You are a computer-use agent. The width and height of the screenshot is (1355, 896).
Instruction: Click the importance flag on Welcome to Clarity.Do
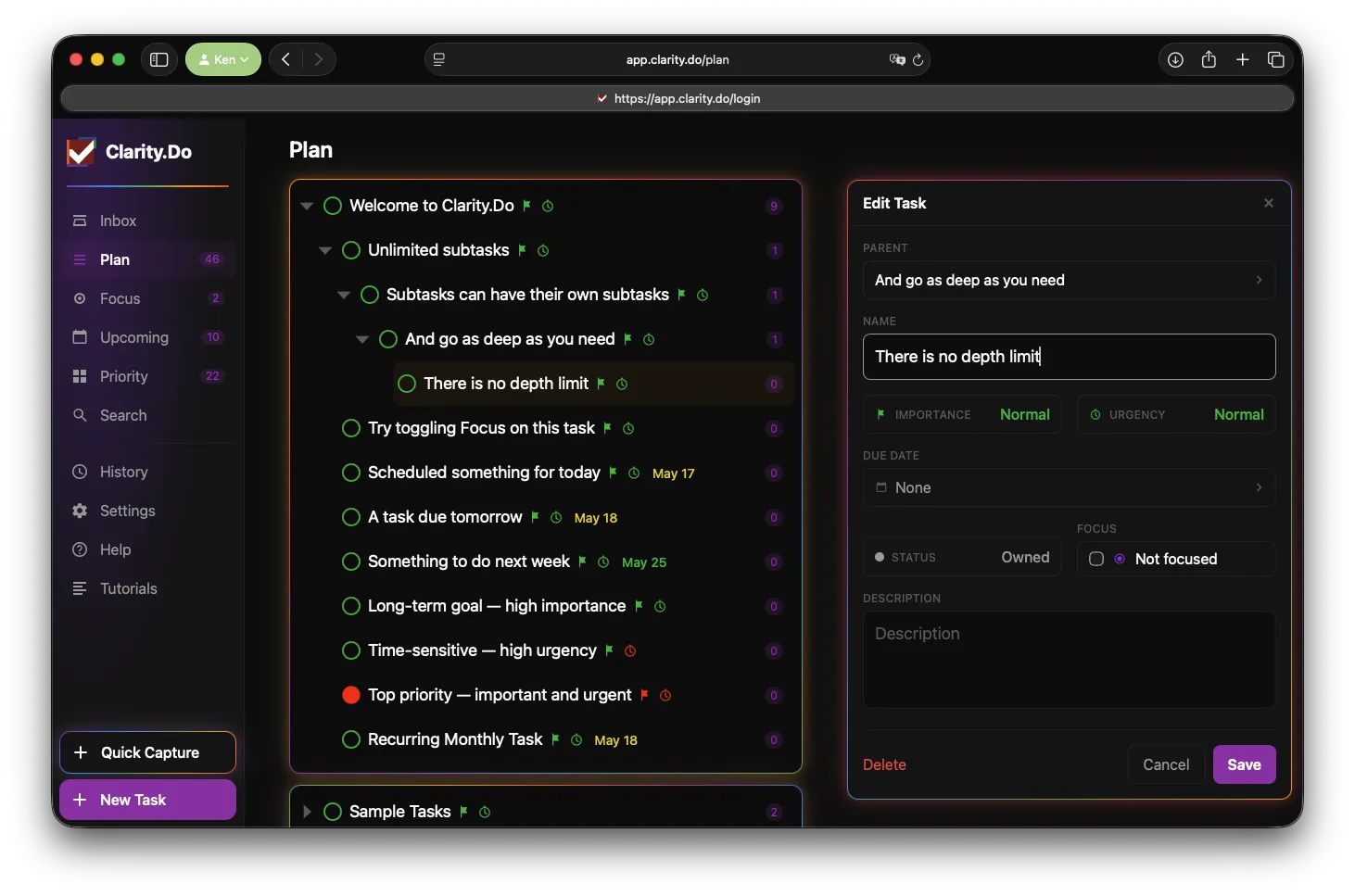(x=526, y=206)
